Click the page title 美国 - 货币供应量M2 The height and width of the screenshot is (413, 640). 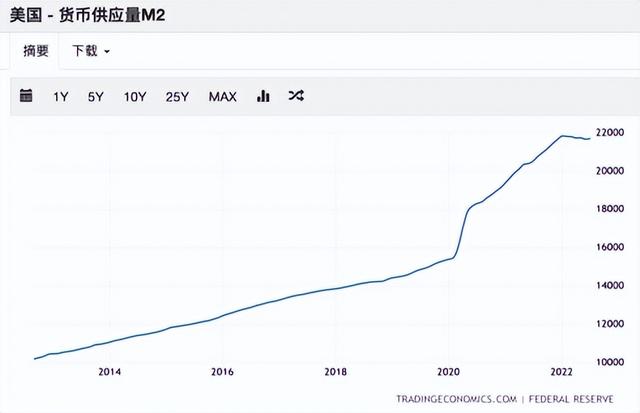click(87, 16)
